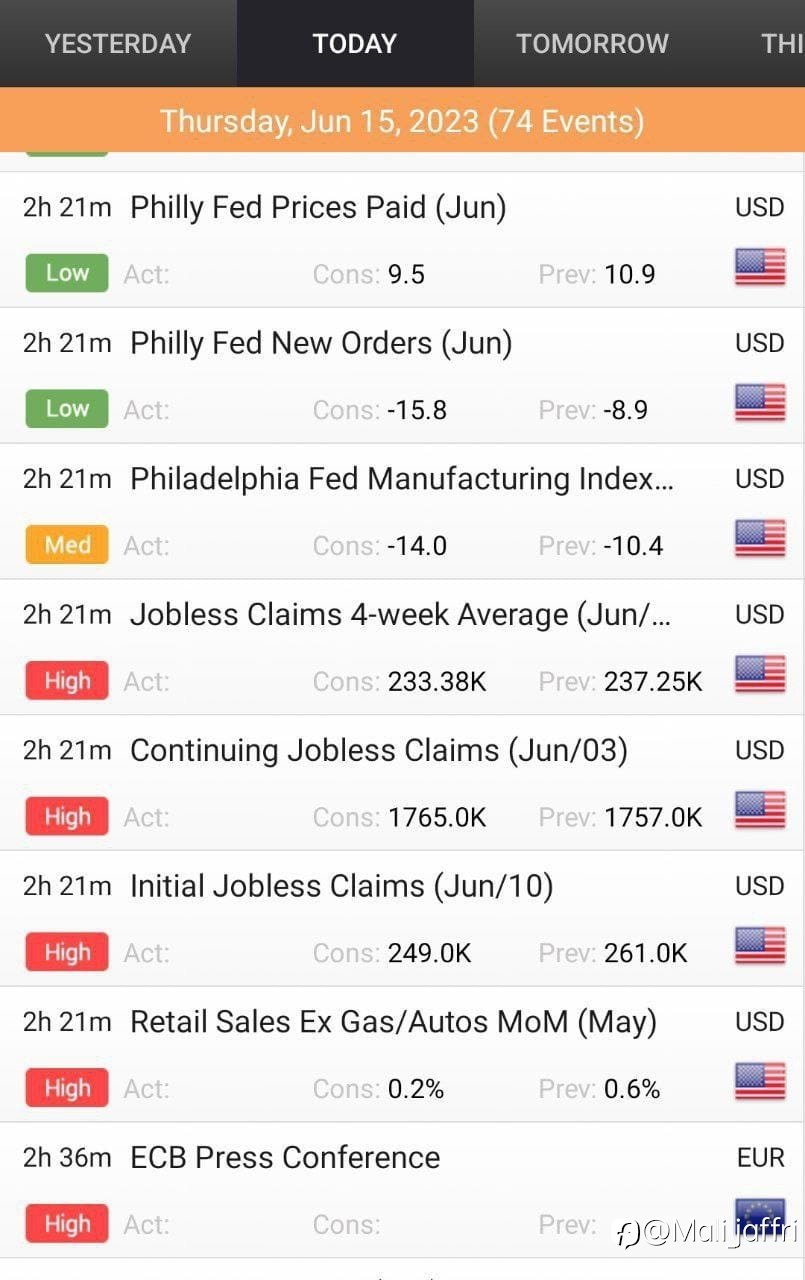Screen dimensions: 805x1280
Task: Tap the orange Thursday, Jun 15, 2023 date header
Action: click(x=402, y=121)
